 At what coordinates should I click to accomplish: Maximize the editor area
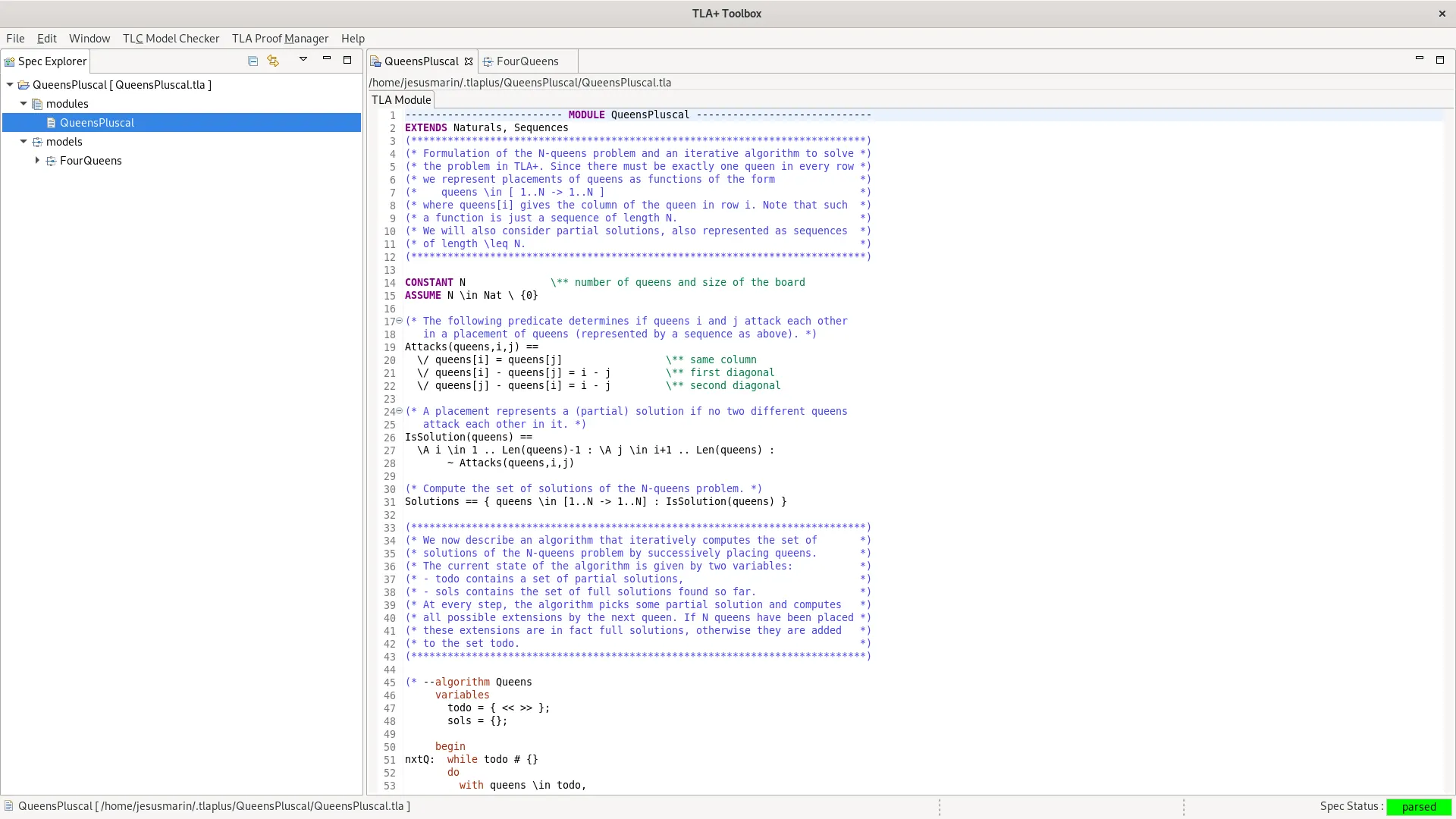click(1440, 59)
